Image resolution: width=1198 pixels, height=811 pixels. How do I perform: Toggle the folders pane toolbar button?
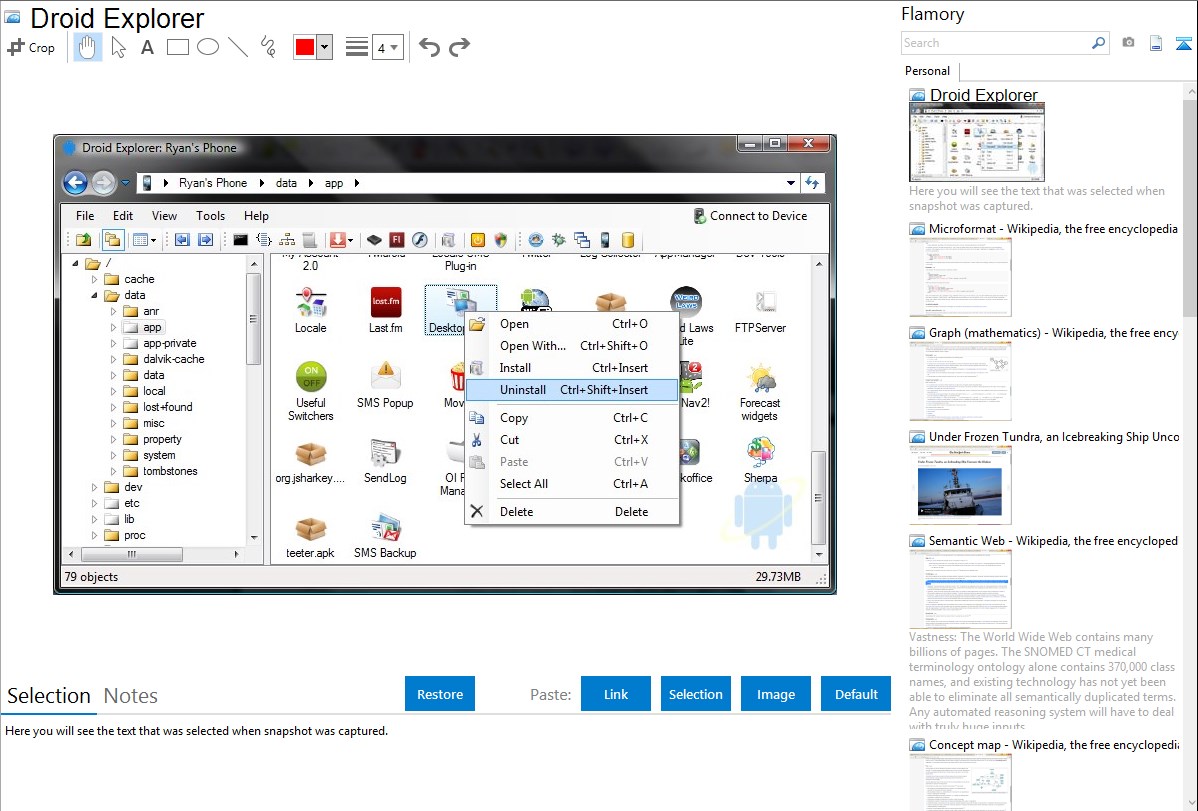[x=112, y=240]
